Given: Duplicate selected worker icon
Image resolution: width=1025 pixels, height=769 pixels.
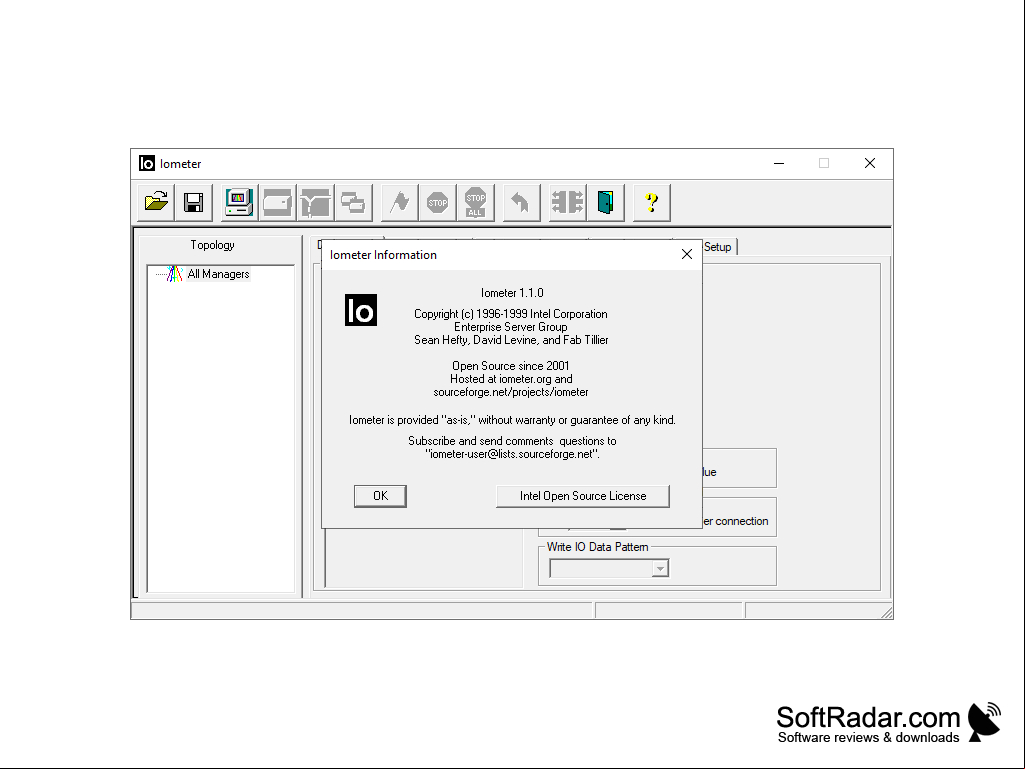Looking at the screenshot, I should [353, 202].
